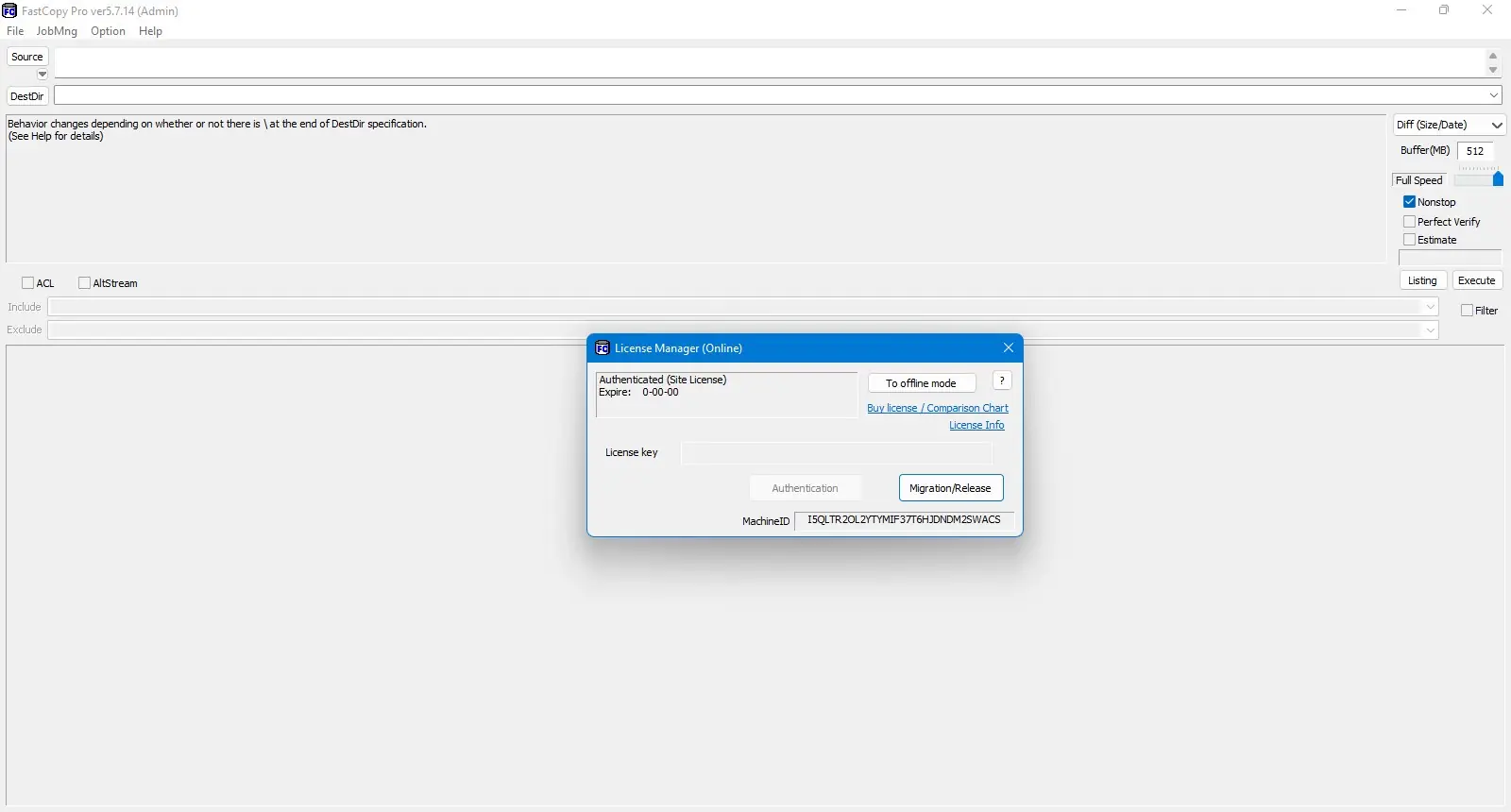Check the ACL option
The image size is (1511, 812).
(28, 283)
